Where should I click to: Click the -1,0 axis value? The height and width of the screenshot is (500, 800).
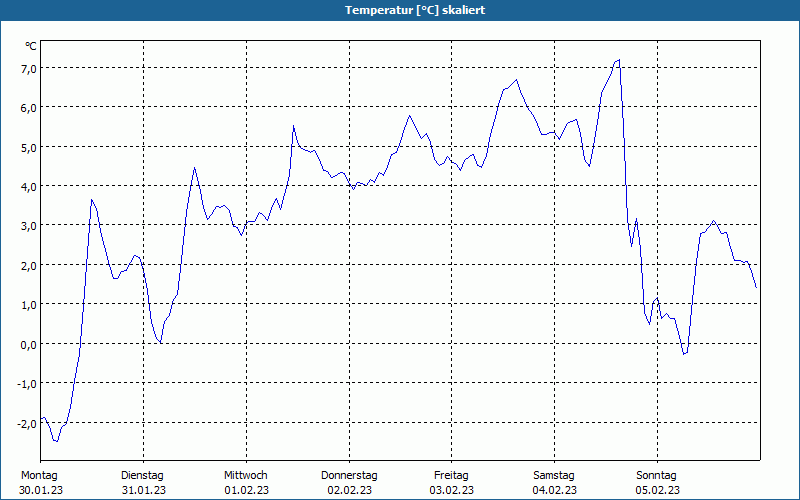click(27, 384)
